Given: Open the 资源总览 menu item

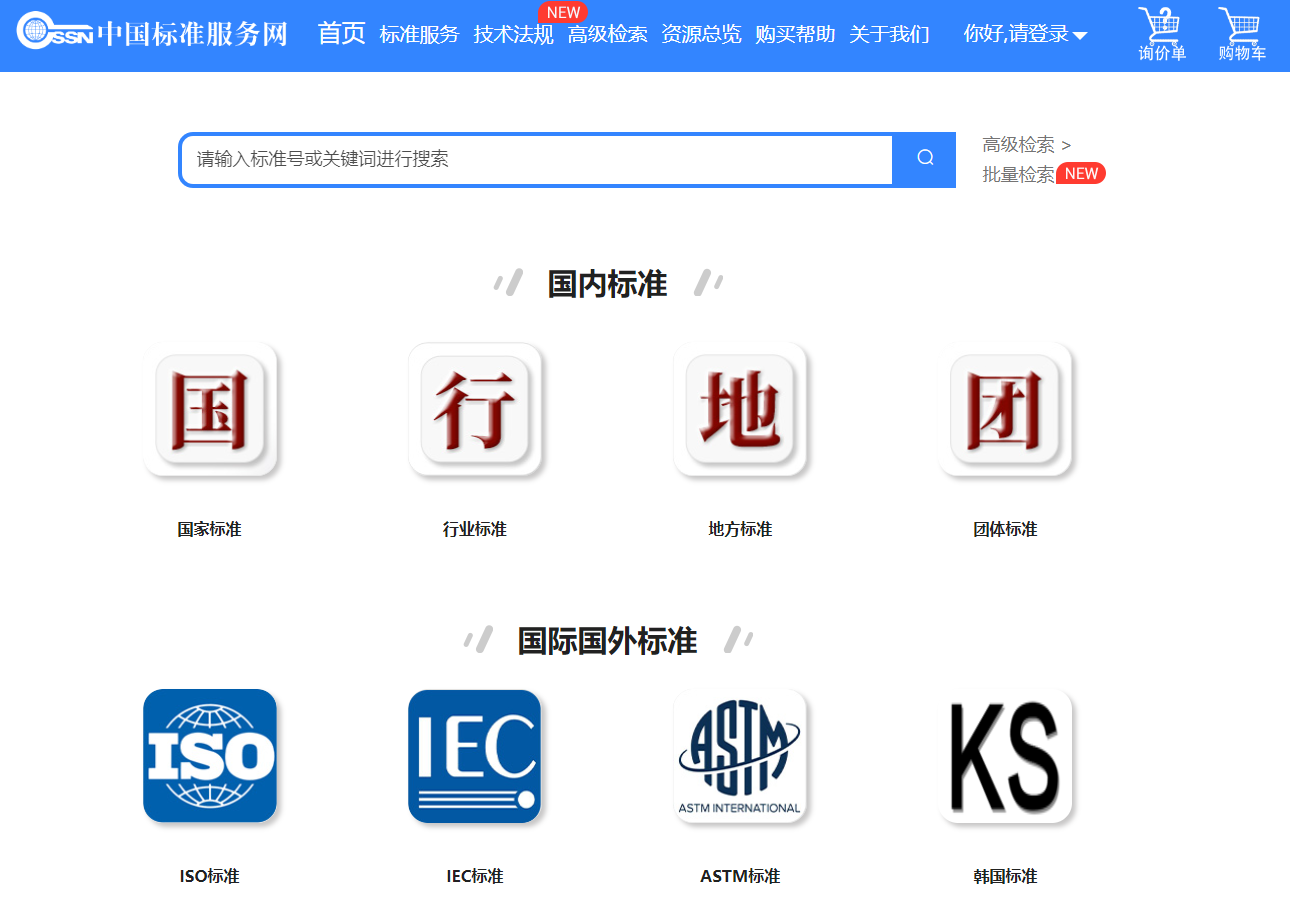Looking at the screenshot, I should pyautogui.click(x=701, y=35).
